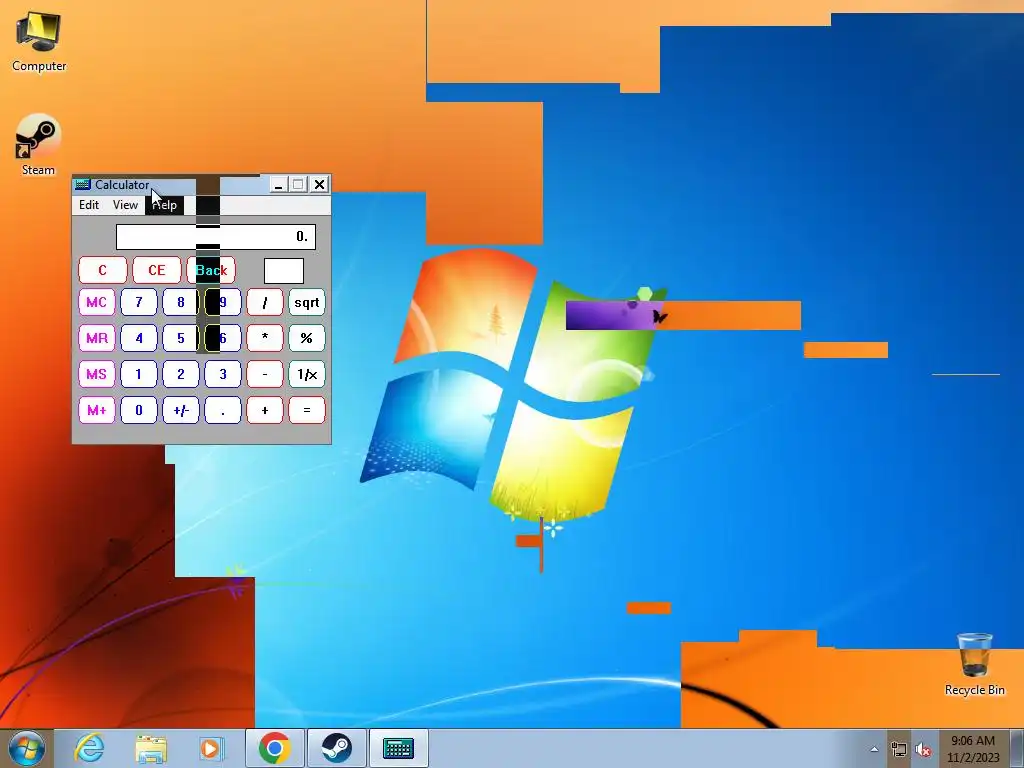The width and height of the screenshot is (1024, 768).
Task: Click digit 9 on calculator
Action: click(223, 302)
